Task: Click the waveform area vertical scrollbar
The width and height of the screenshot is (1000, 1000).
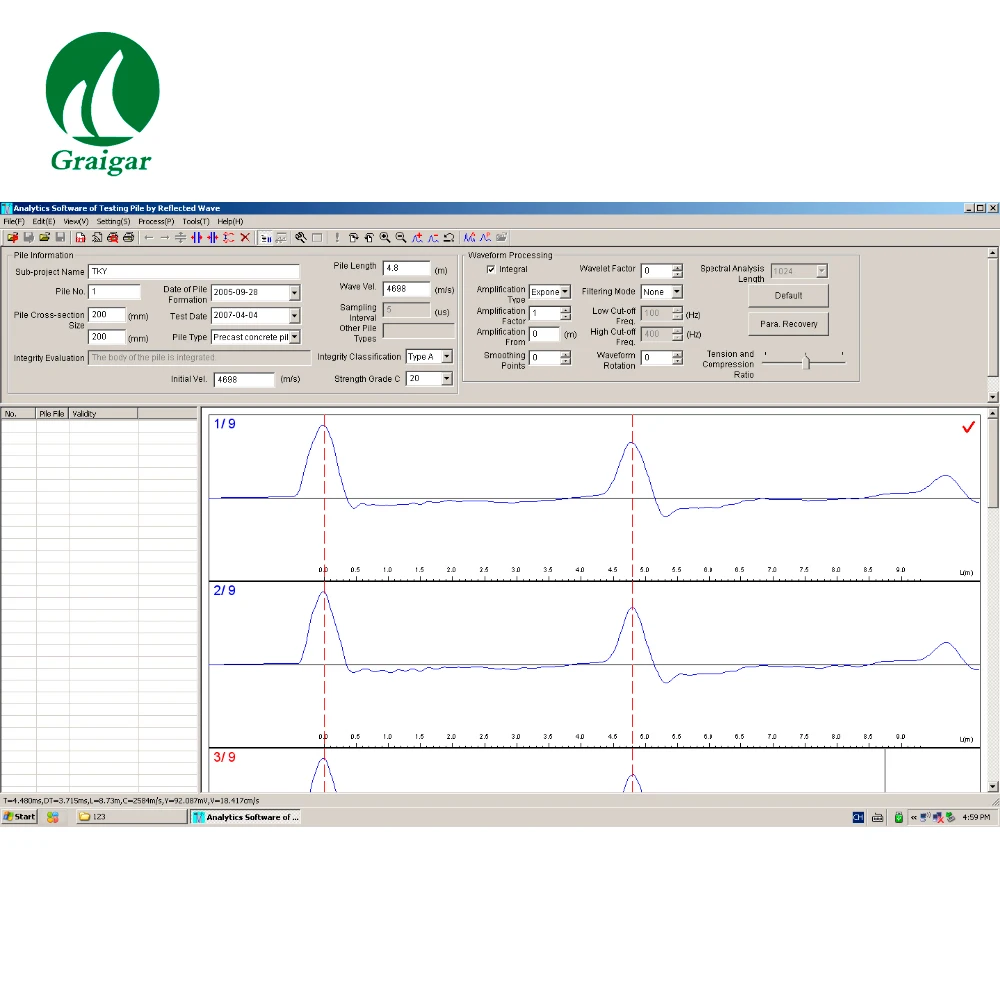Action: 993,599
